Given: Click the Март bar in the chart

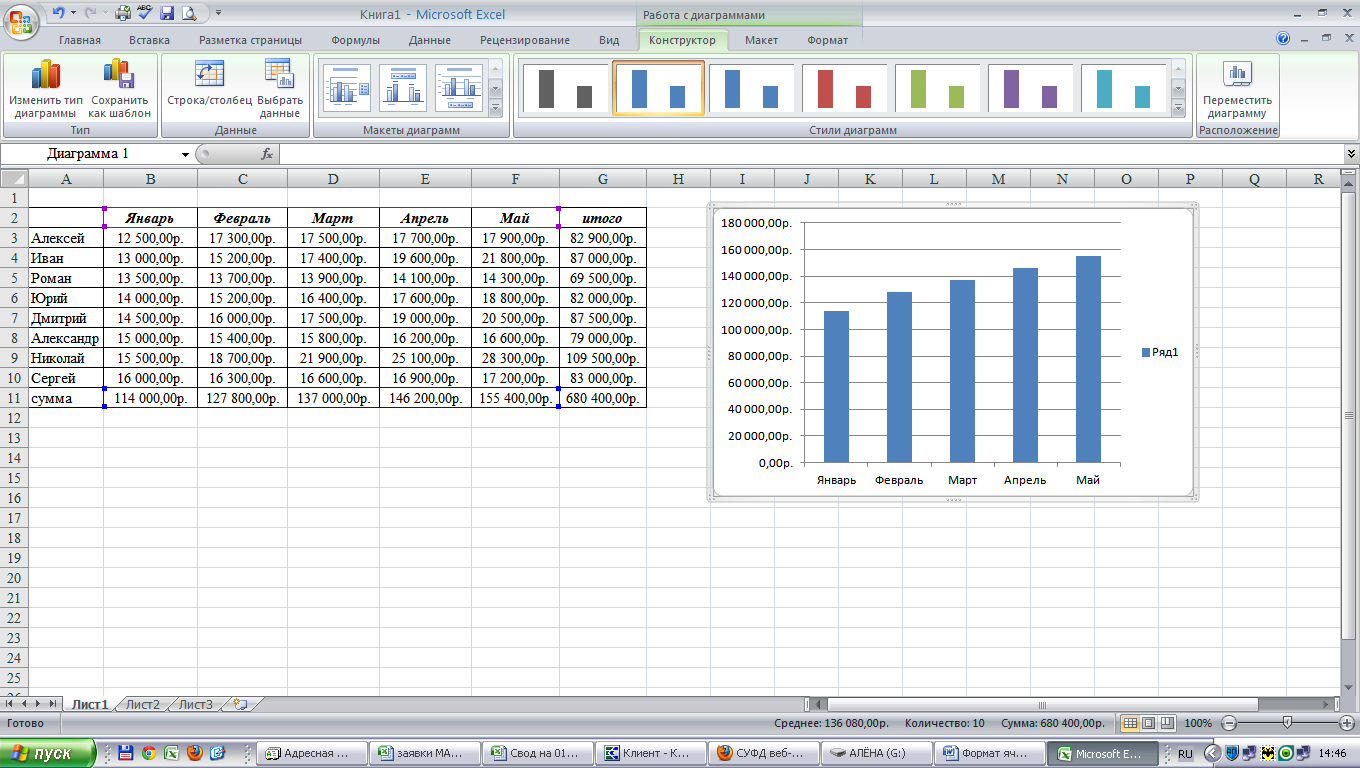Looking at the screenshot, I should tap(962, 371).
